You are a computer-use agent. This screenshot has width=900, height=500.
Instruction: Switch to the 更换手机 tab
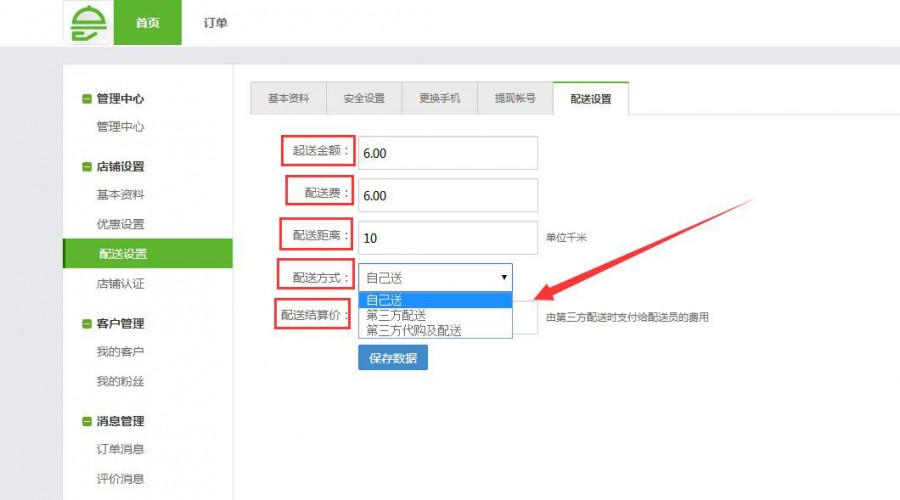[x=439, y=98]
